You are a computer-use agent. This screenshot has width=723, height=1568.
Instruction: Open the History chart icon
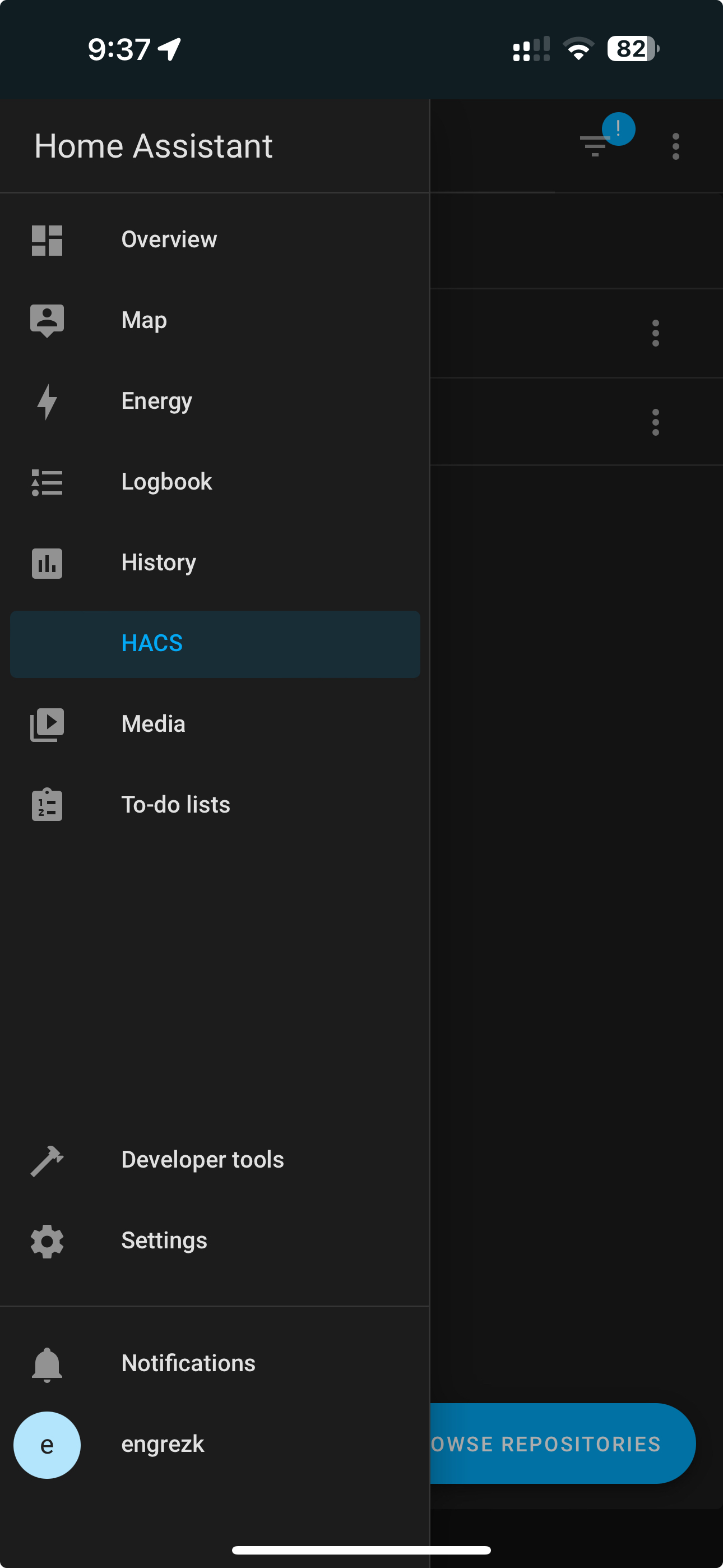click(x=47, y=562)
